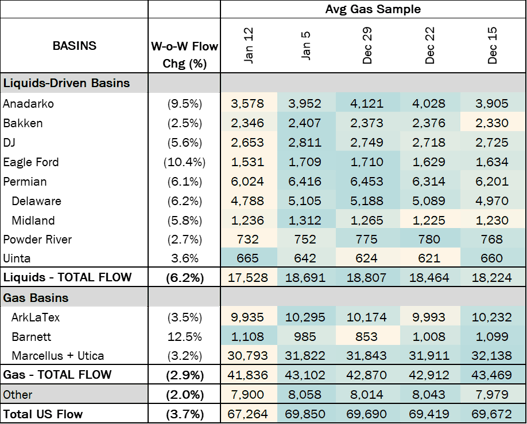Select Liquids - TOTAL FLOW row label
Viewport: 527px width, 424px height.
tap(67, 277)
